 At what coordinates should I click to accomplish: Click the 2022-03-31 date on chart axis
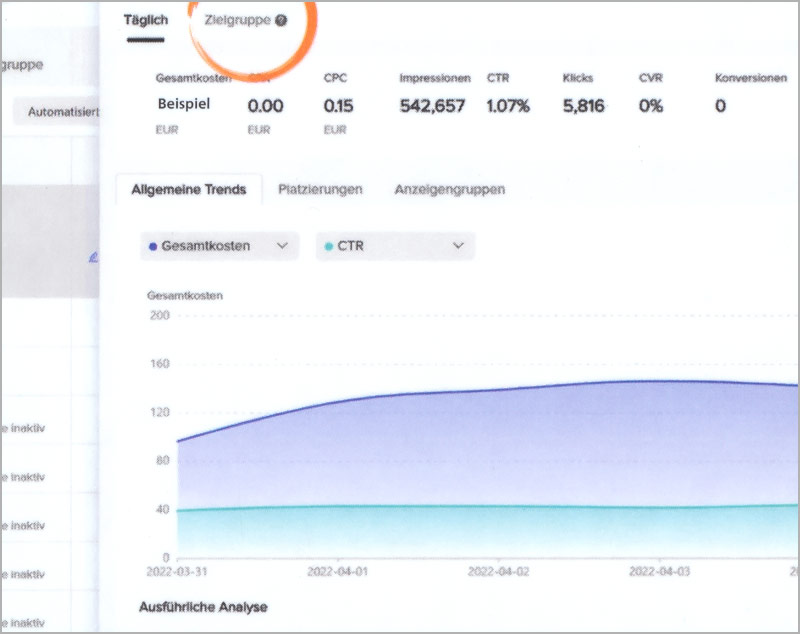click(x=177, y=572)
